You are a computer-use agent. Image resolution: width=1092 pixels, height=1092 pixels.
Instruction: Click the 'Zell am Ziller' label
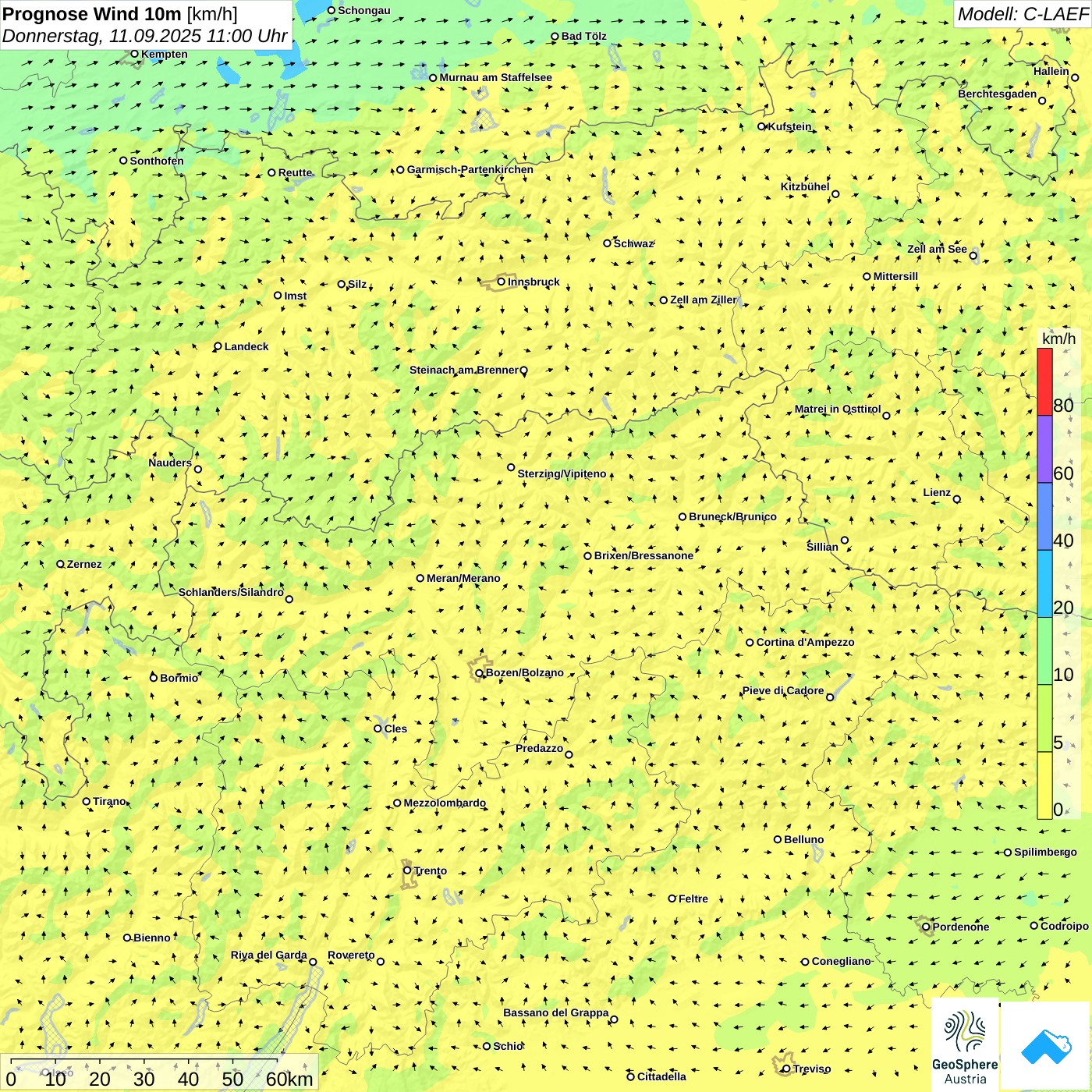pos(703,300)
